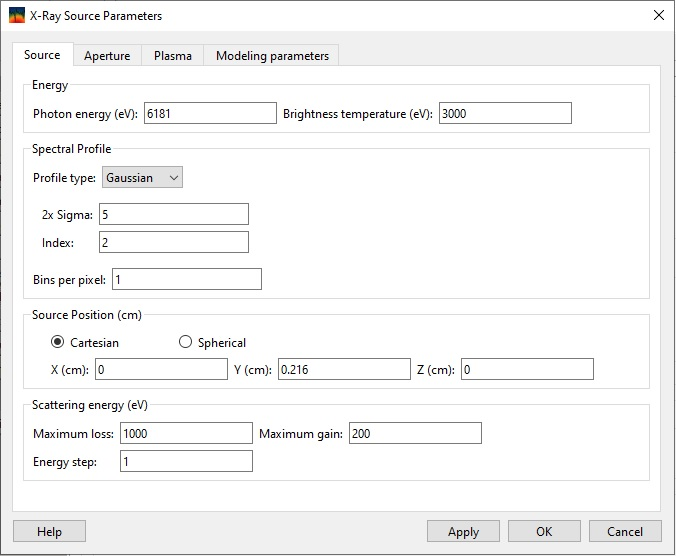Image resolution: width=676 pixels, height=556 pixels.
Task: Open the Modeling parameters tab
Action: 272,56
